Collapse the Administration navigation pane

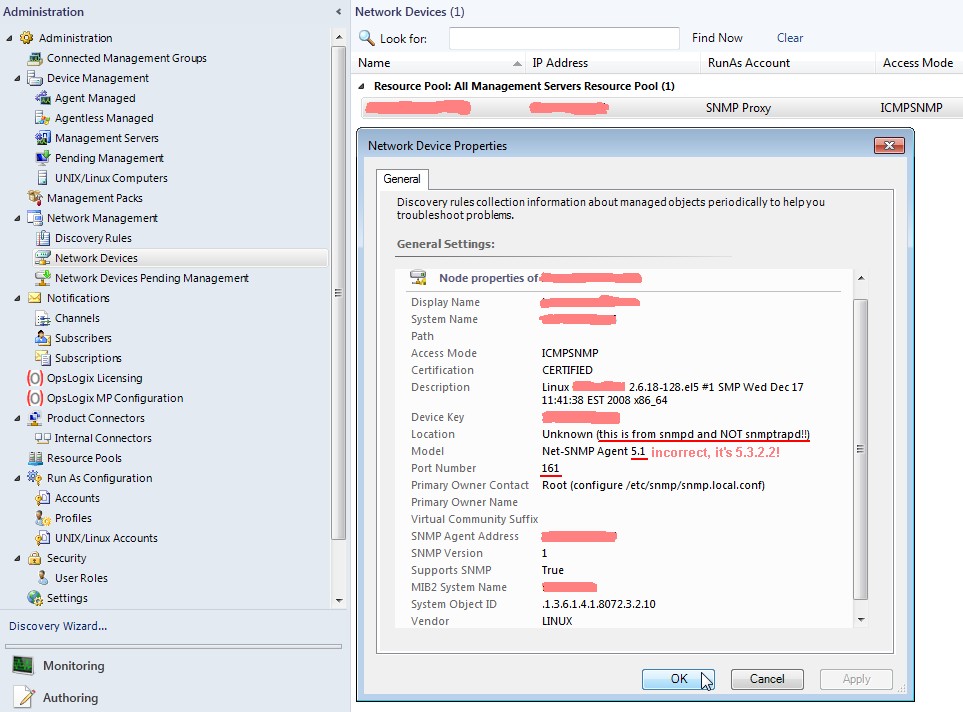pos(338,12)
